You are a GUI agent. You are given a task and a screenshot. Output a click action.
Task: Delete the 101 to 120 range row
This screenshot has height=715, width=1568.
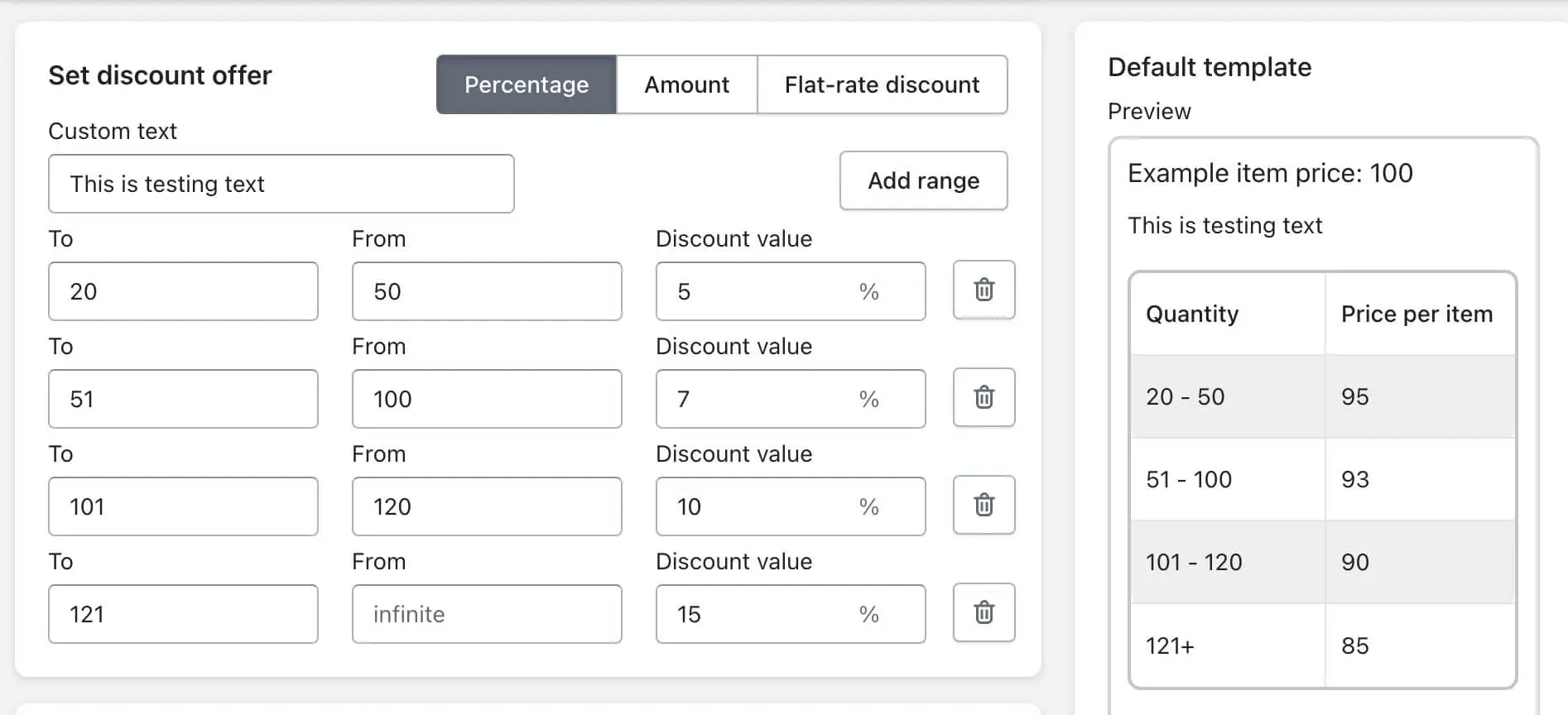pos(984,506)
